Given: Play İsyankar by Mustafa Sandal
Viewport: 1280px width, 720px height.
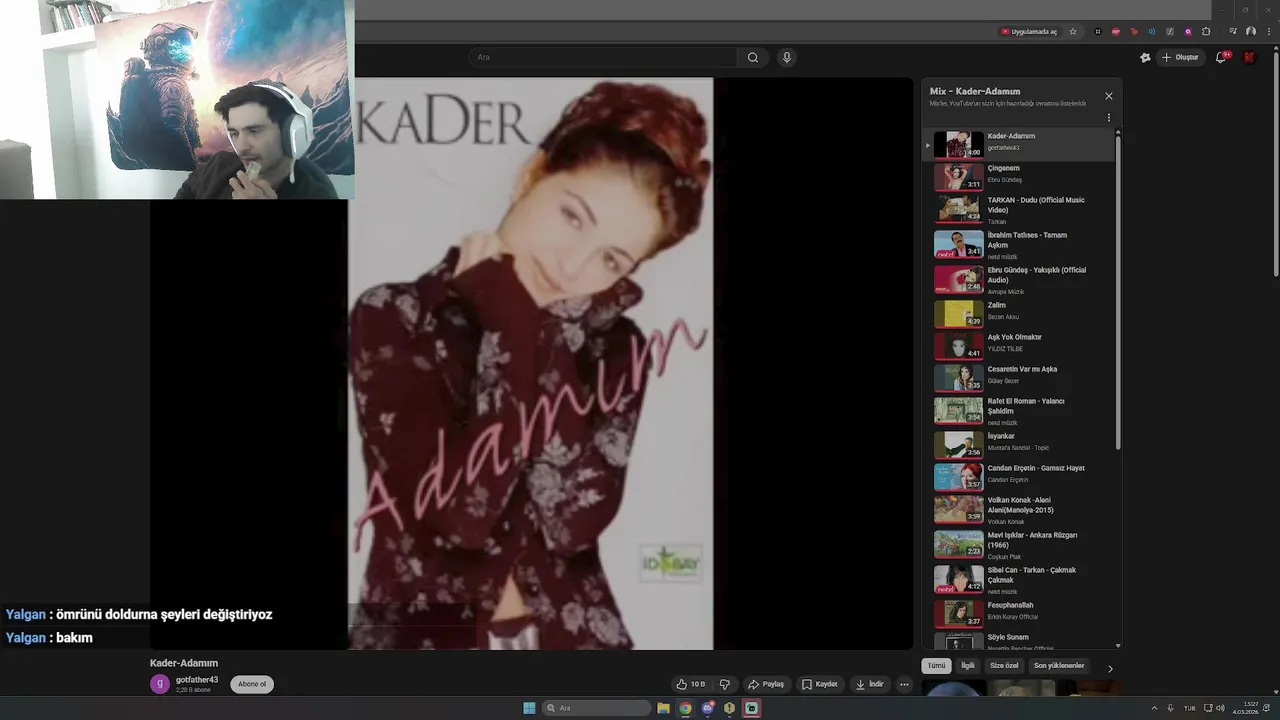Looking at the screenshot, I should point(1017,445).
